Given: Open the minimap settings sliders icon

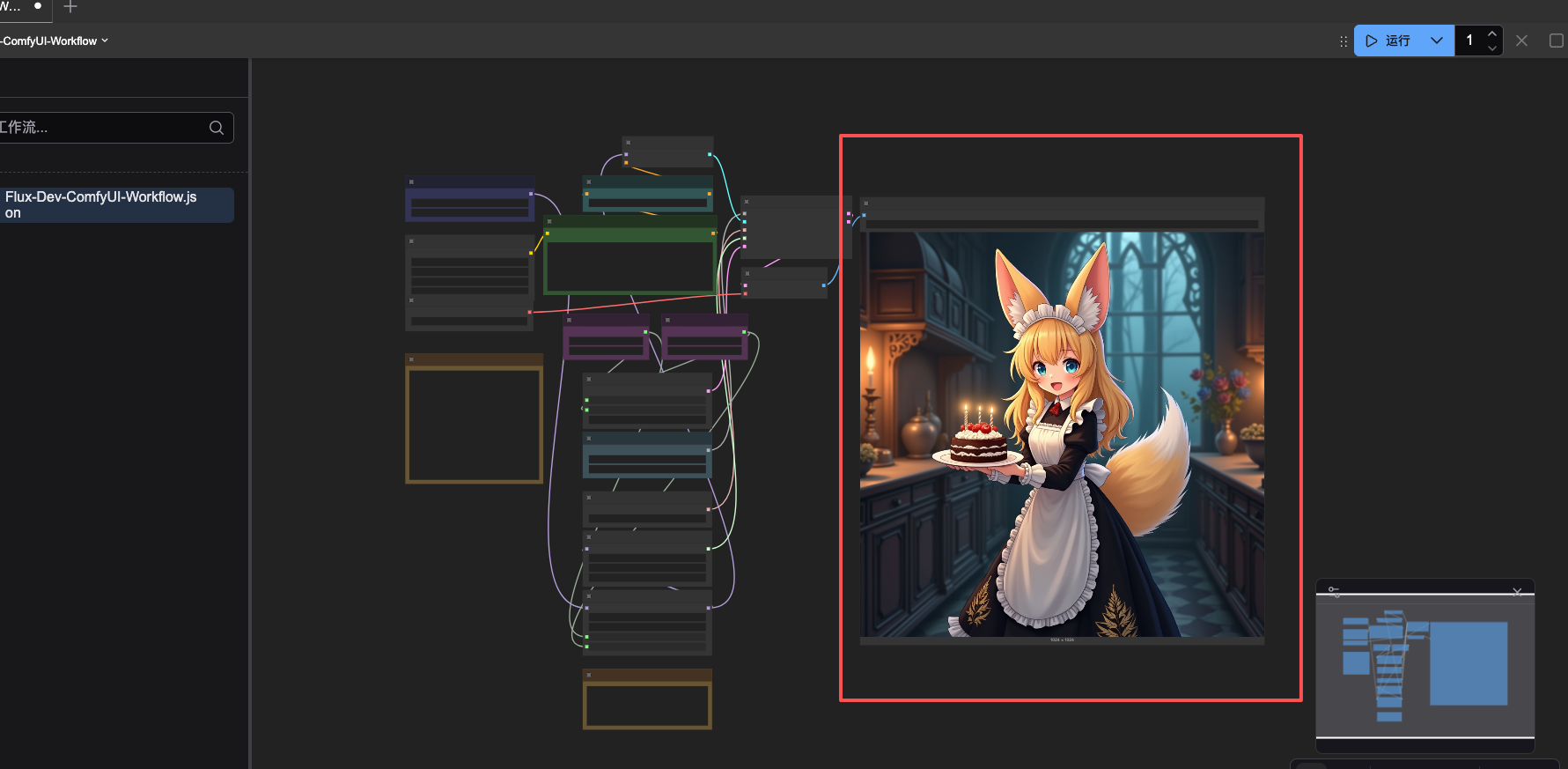Looking at the screenshot, I should click(1334, 590).
